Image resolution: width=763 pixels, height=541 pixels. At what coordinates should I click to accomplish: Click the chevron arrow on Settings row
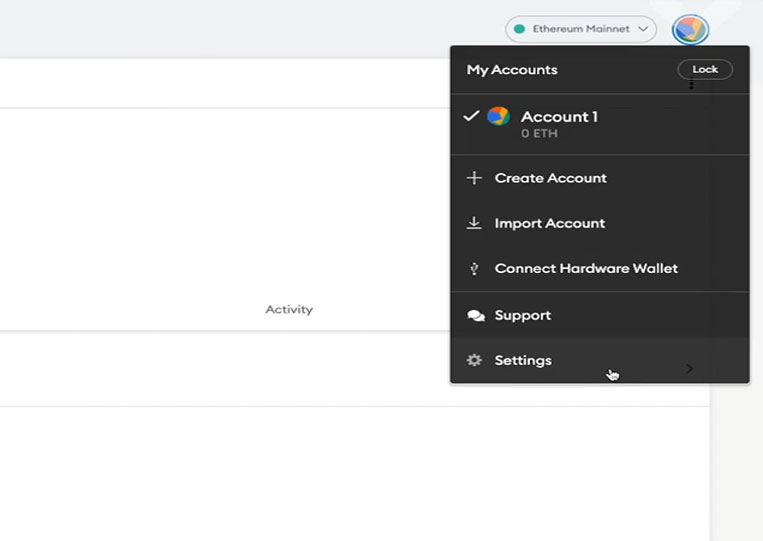(x=690, y=368)
